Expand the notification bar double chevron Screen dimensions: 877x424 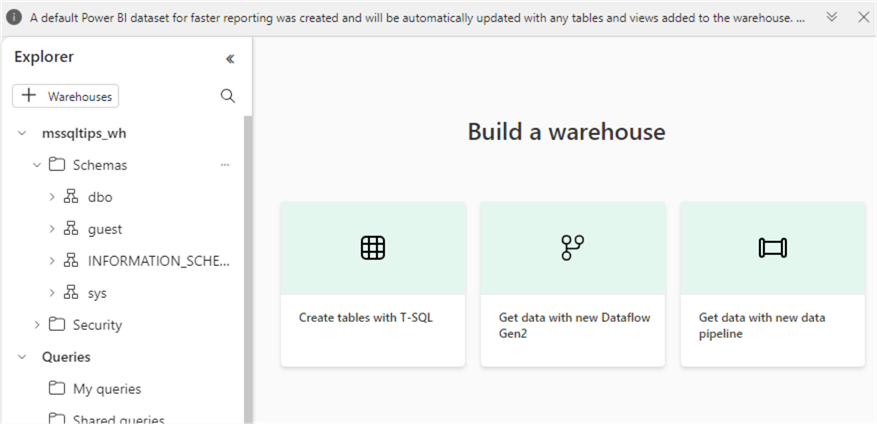[x=831, y=18]
